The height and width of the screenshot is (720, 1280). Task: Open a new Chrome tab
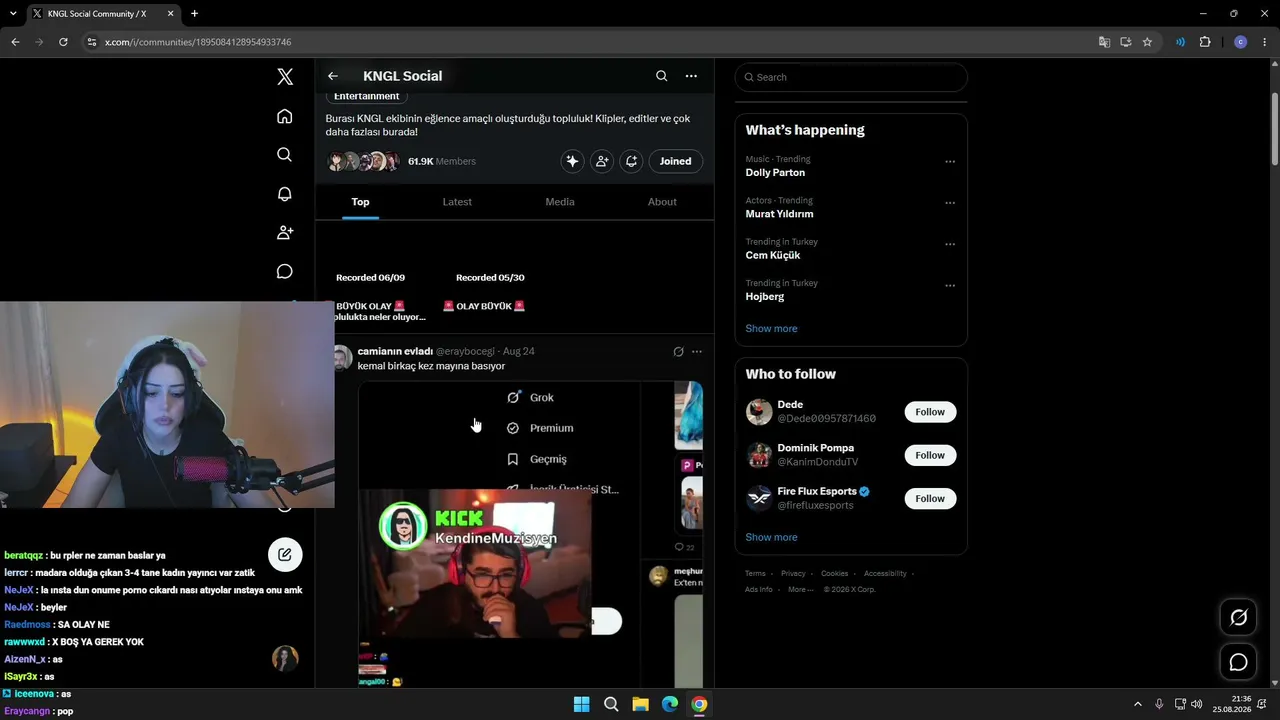click(x=194, y=14)
